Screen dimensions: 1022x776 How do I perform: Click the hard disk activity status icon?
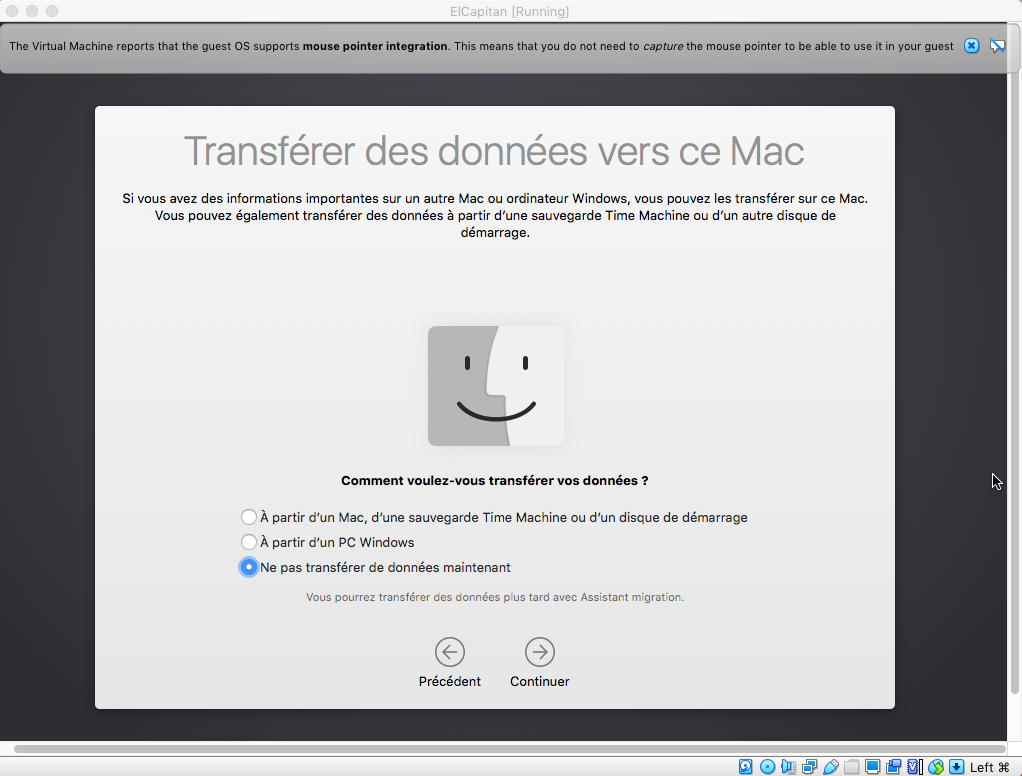pyautogui.click(x=746, y=767)
